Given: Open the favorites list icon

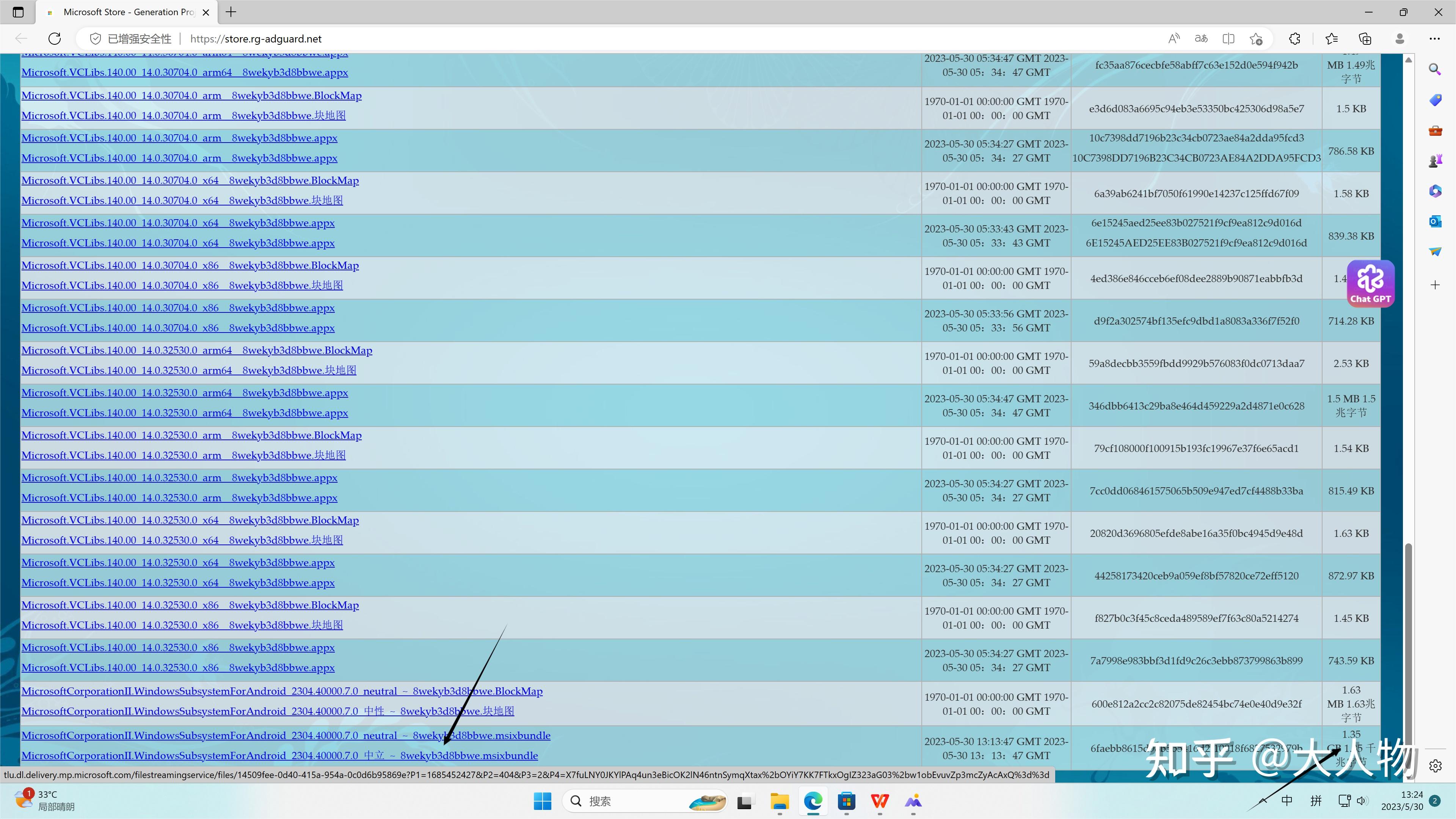Looking at the screenshot, I should pyautogui.click(x=1332, y=38).
